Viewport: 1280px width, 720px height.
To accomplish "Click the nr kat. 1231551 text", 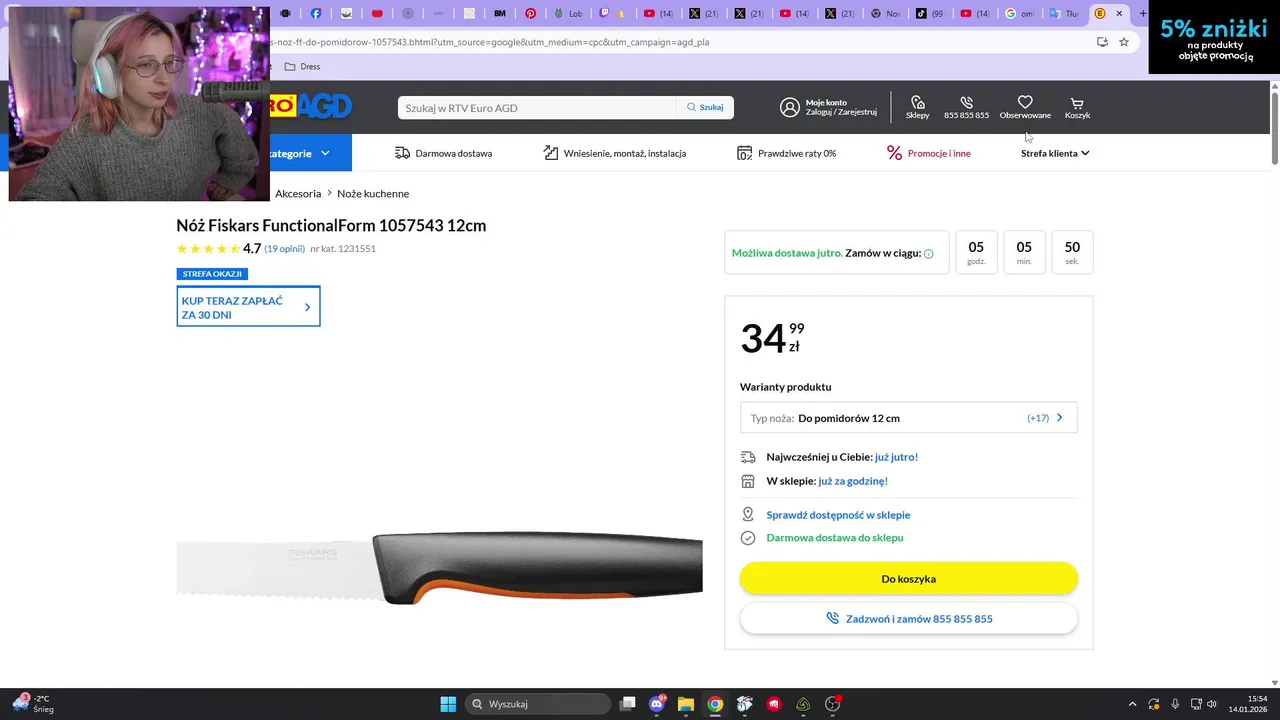I will point(343,249).
